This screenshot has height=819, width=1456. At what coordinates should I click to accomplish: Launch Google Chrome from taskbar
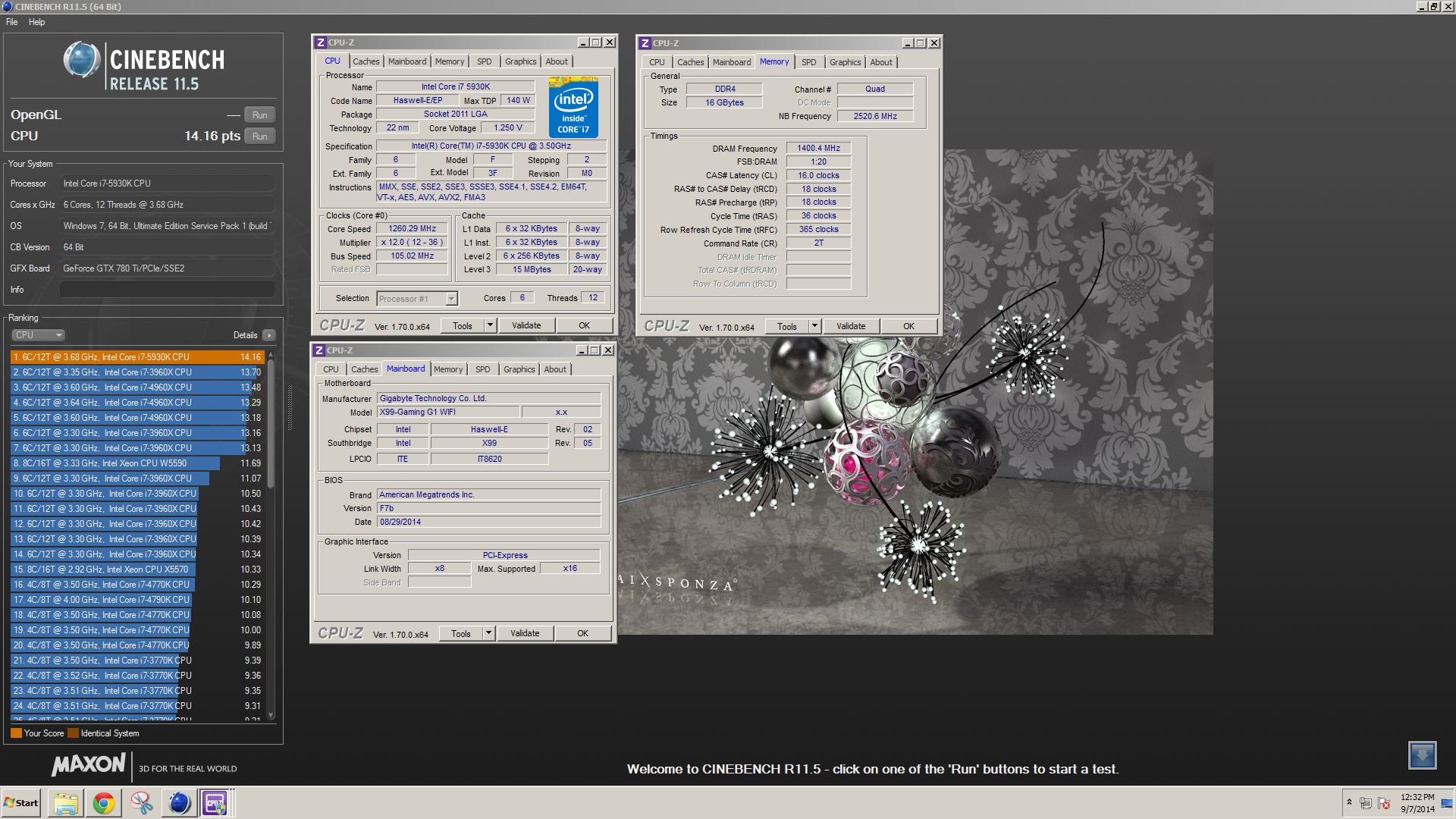[x=104, y=803]
